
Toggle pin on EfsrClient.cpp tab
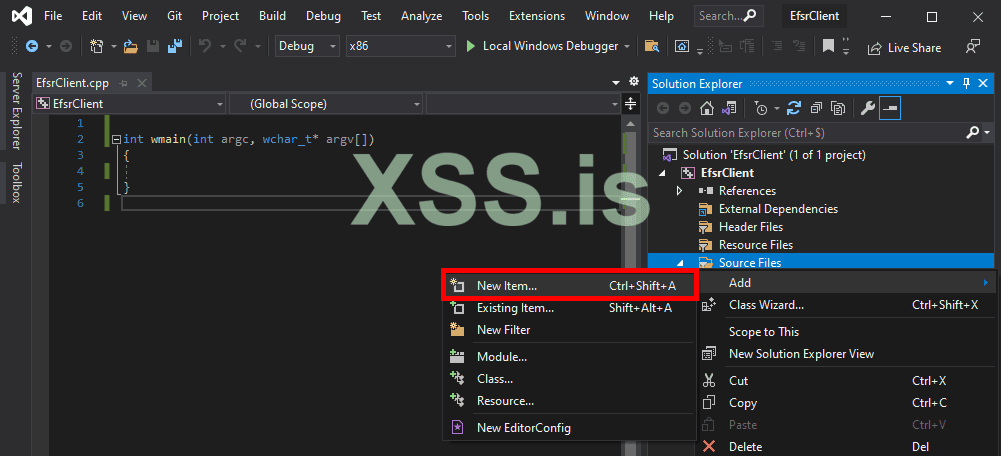(124, 83)
